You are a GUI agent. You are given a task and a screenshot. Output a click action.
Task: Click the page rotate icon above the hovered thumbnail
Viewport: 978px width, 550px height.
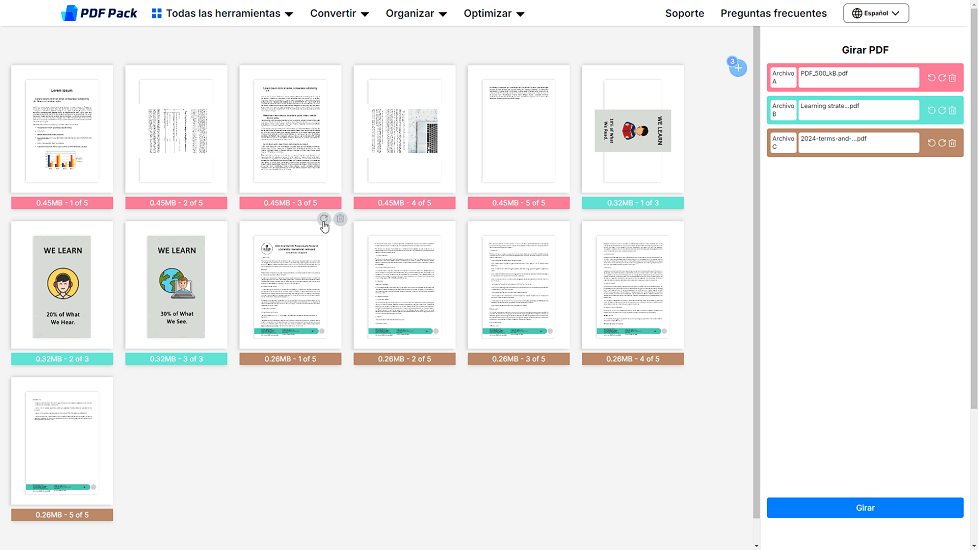pos(323,219)
